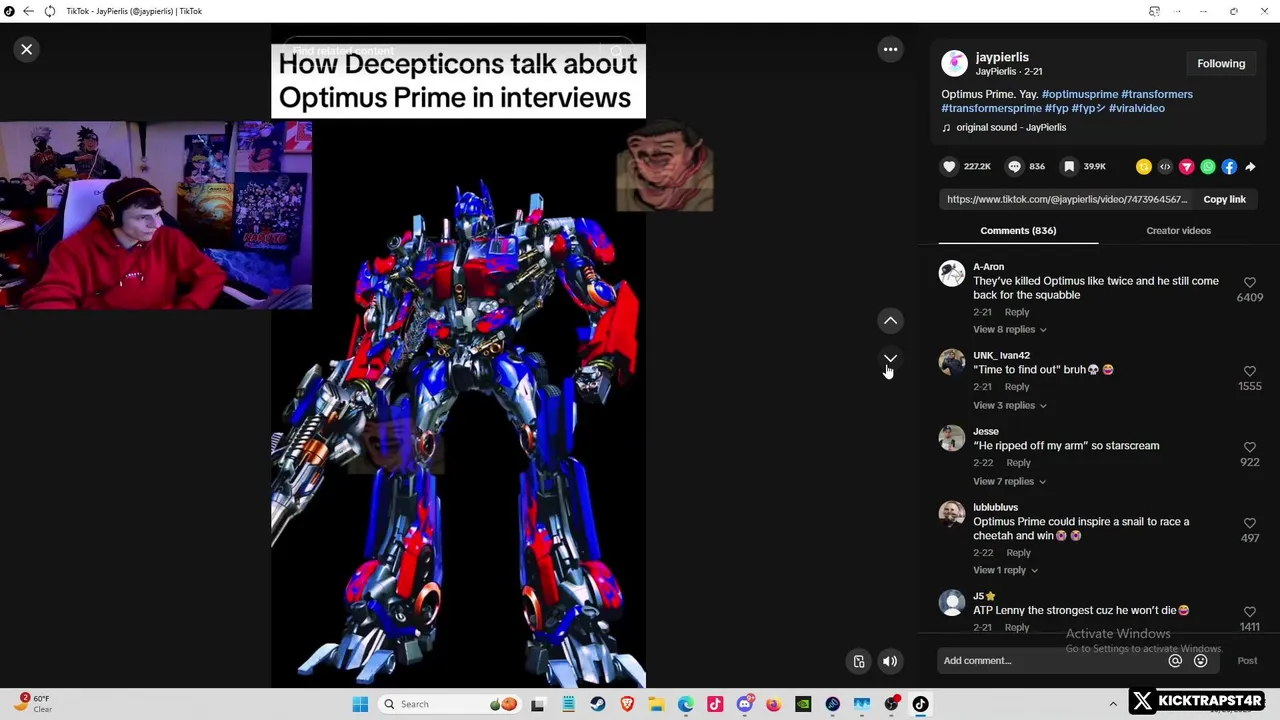
Task: Click the browser back arrow
Action: (28, 11)
